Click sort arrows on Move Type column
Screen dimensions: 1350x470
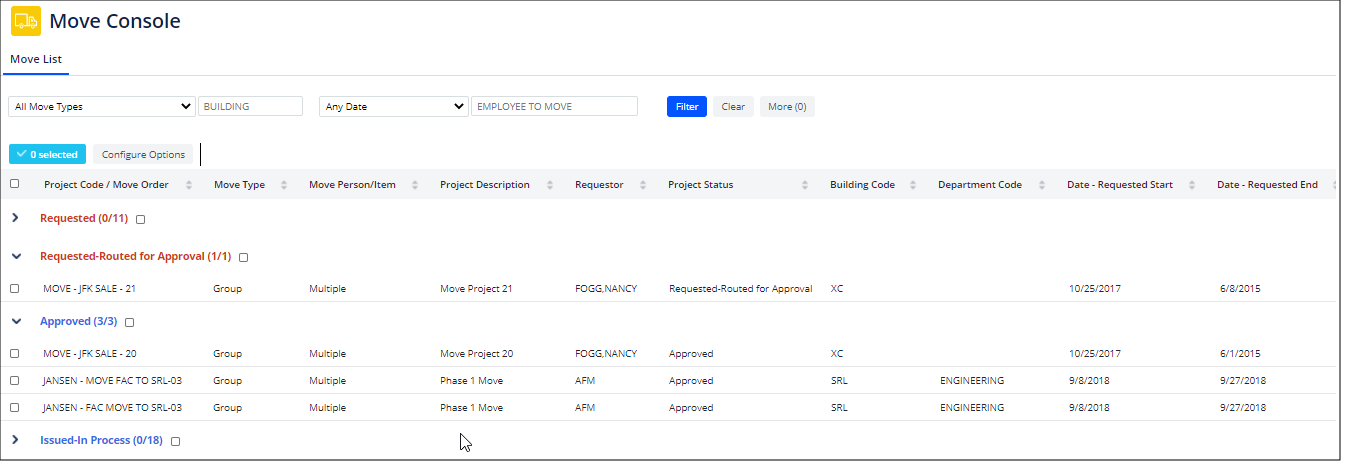pyautogui.click(x=284, y=185)
